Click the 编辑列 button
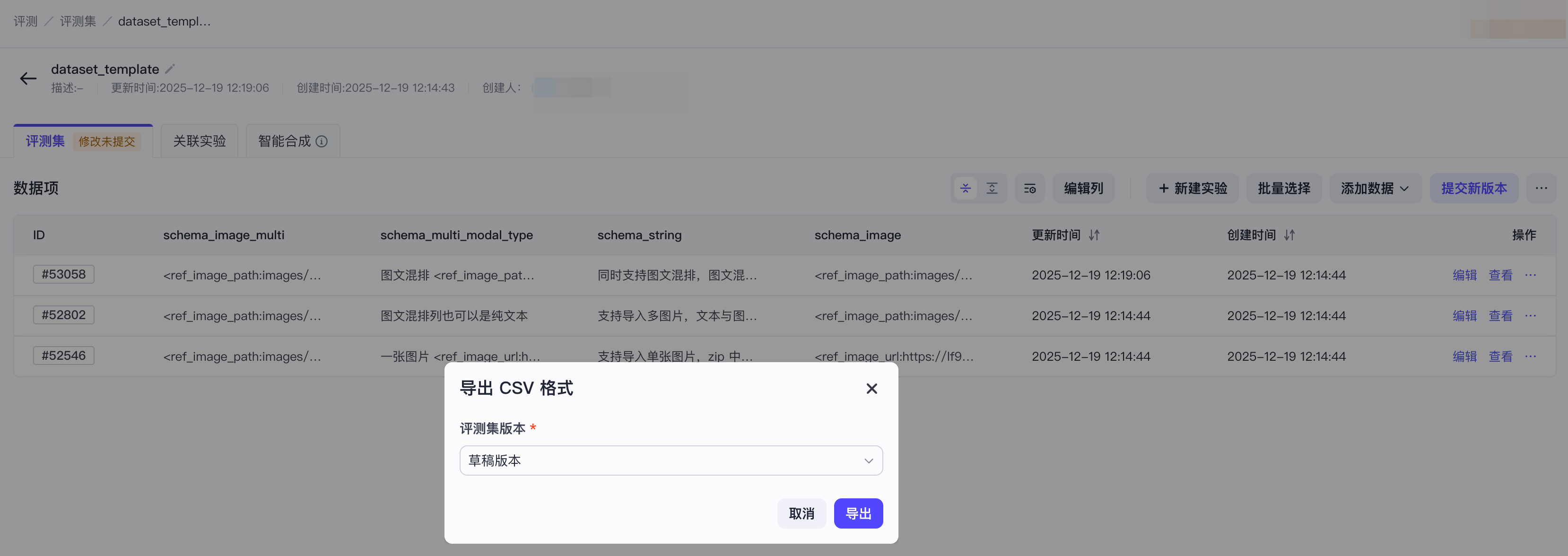 (1083, 189)
